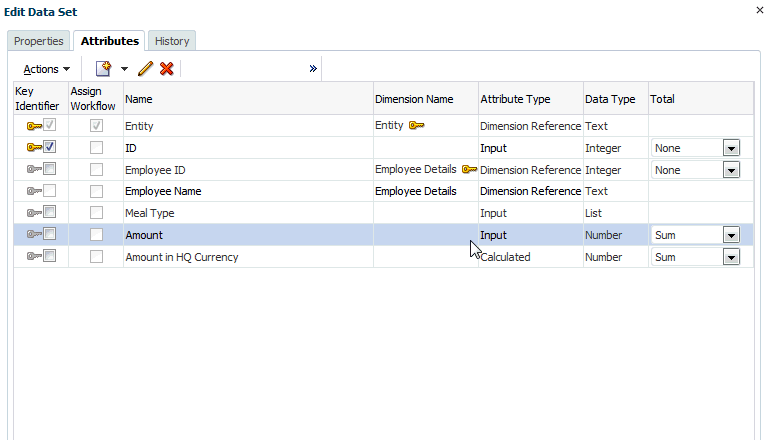Click the gray key icon in Employee ID row
Viewport: 764px width, 440px height.
tap(34, 169)
